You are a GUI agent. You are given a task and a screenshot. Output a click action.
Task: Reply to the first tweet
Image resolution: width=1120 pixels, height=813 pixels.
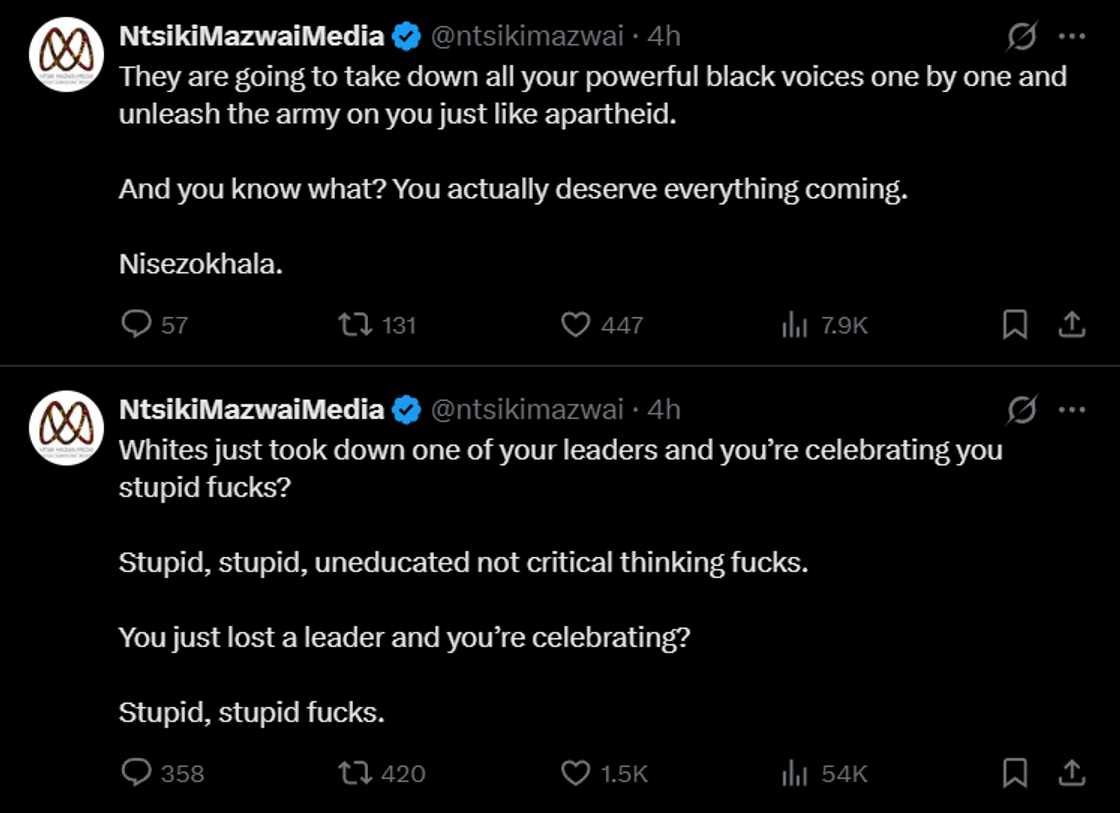tap(137, 323)
